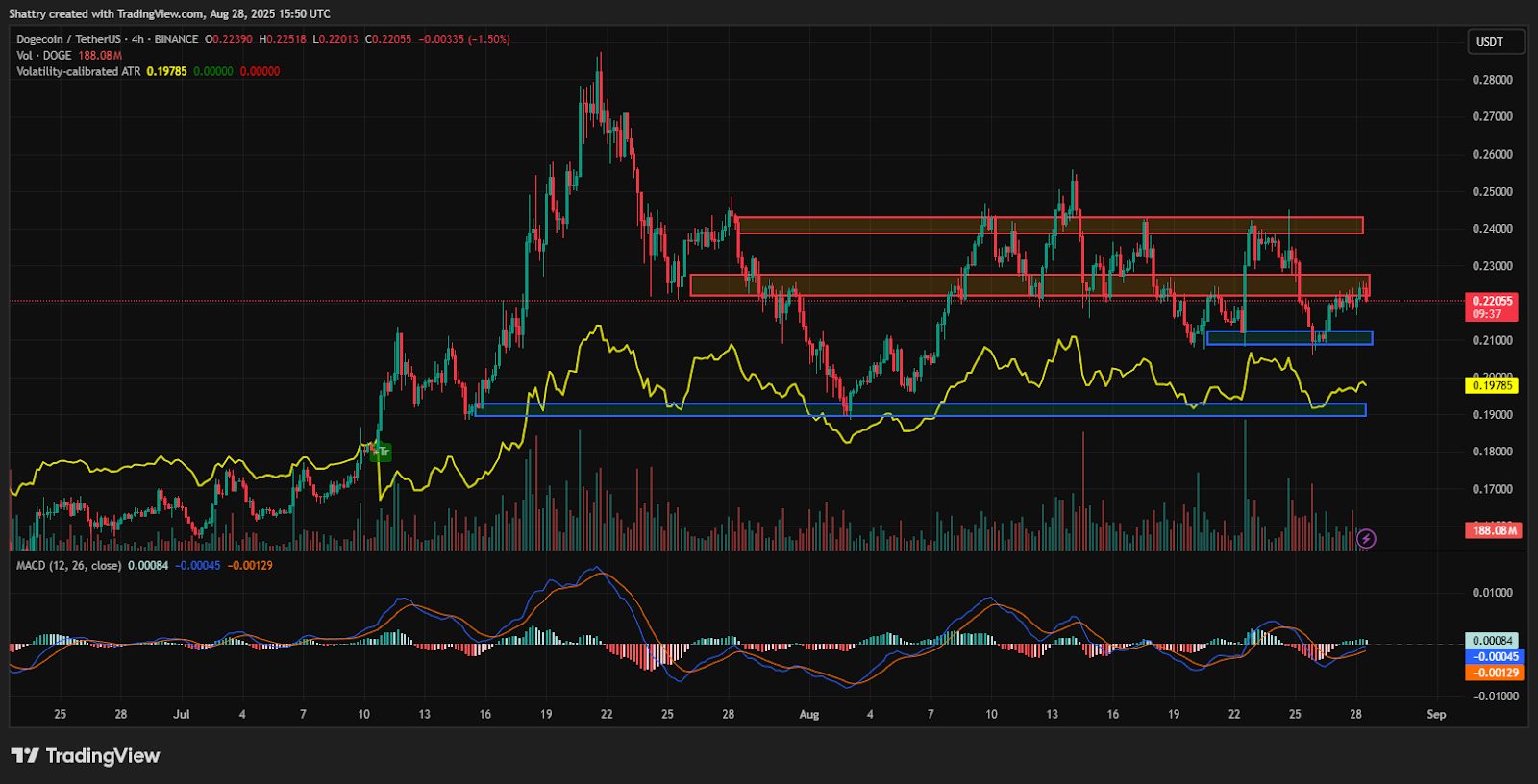The image size is (1538, 784).
Task: Click the green Tr marker on the chart
Action: 382,452
